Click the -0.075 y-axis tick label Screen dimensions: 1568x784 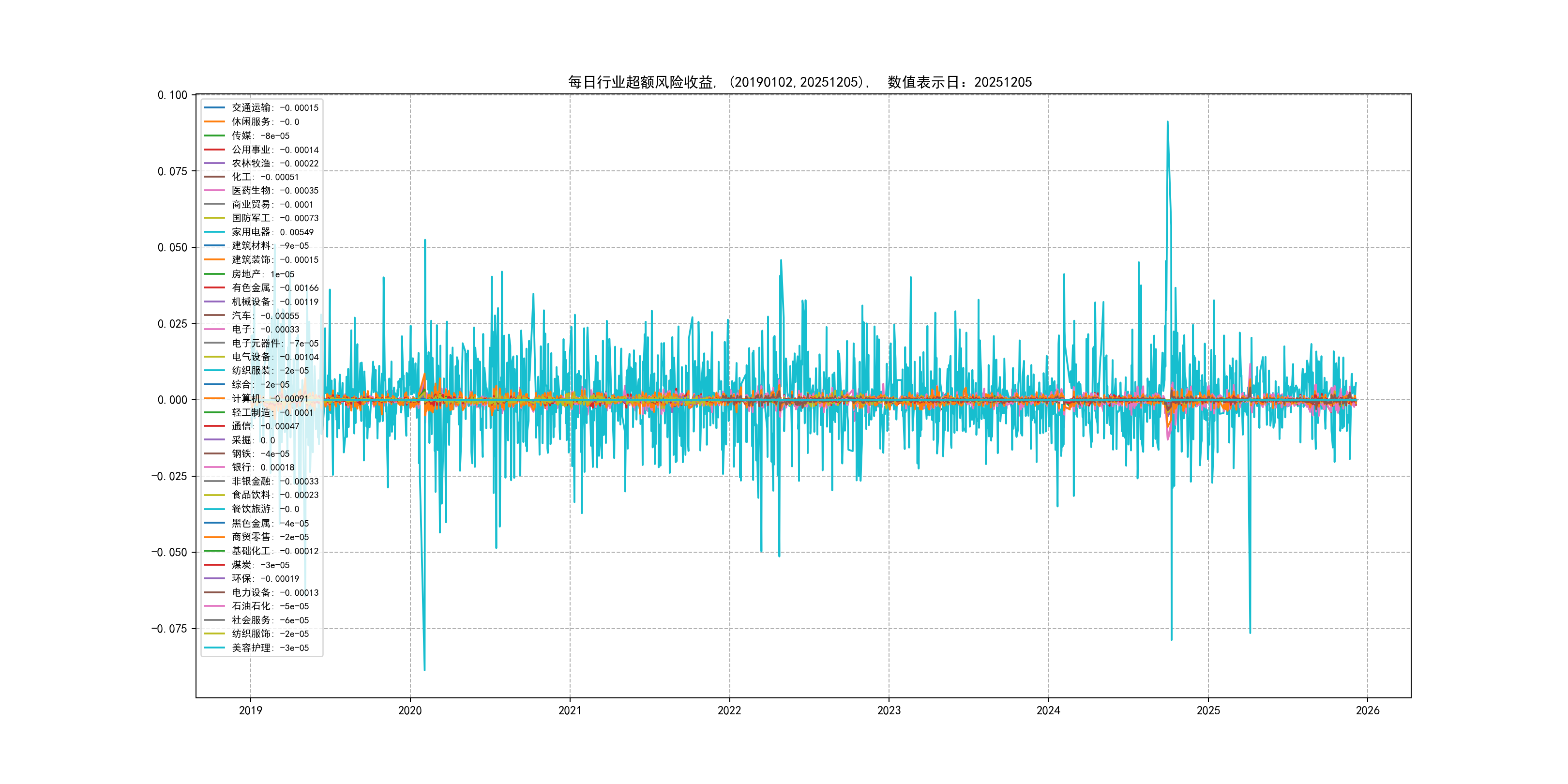(x=169, y=629)
